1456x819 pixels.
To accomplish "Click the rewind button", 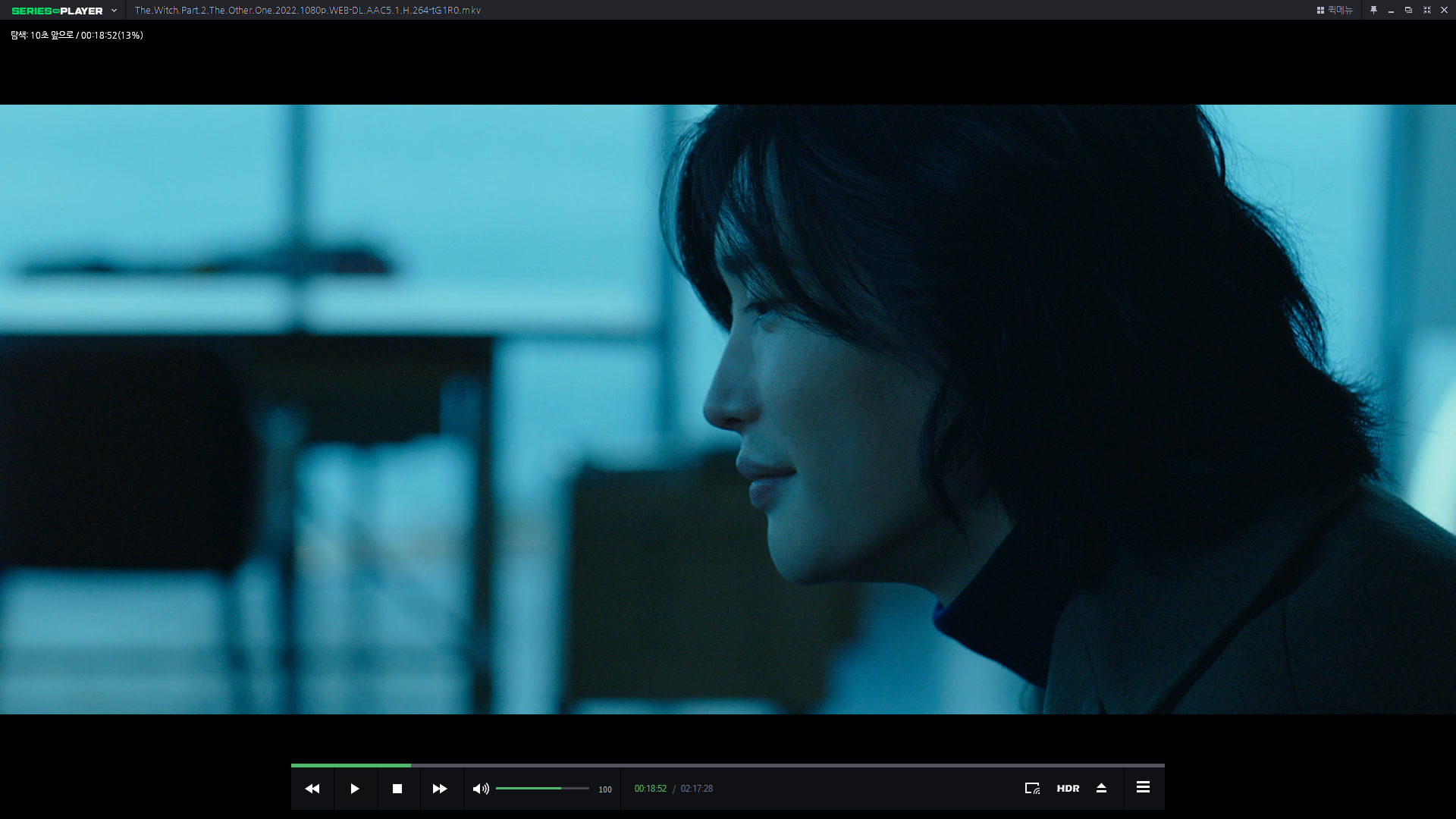I will point(312,789).
